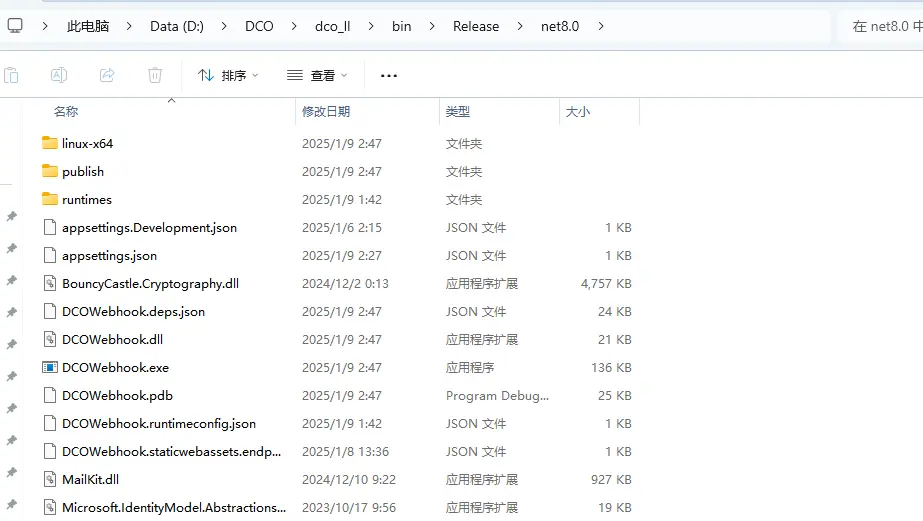Click the appsettings.json file icon
This screenshot has width=923, height=521.
coord(50,255)
